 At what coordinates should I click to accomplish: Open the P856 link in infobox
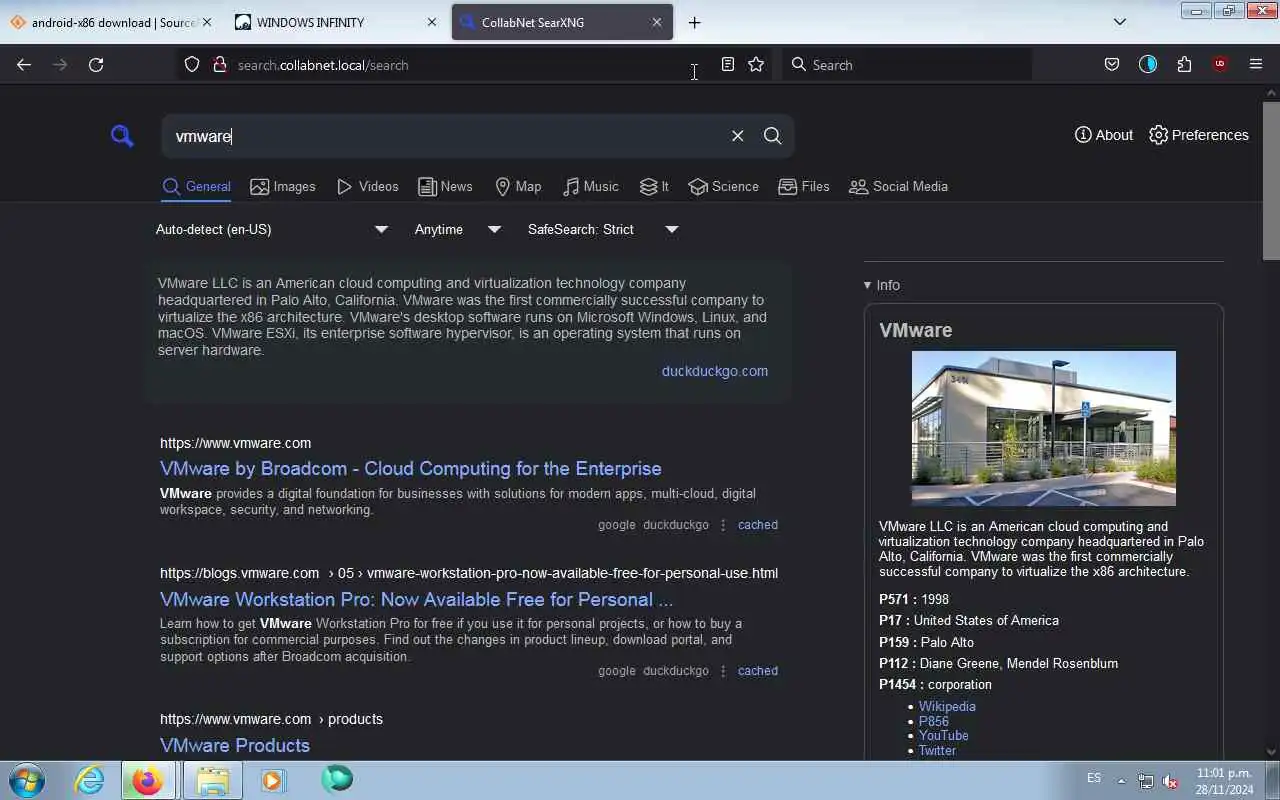(x=934, y=721)
